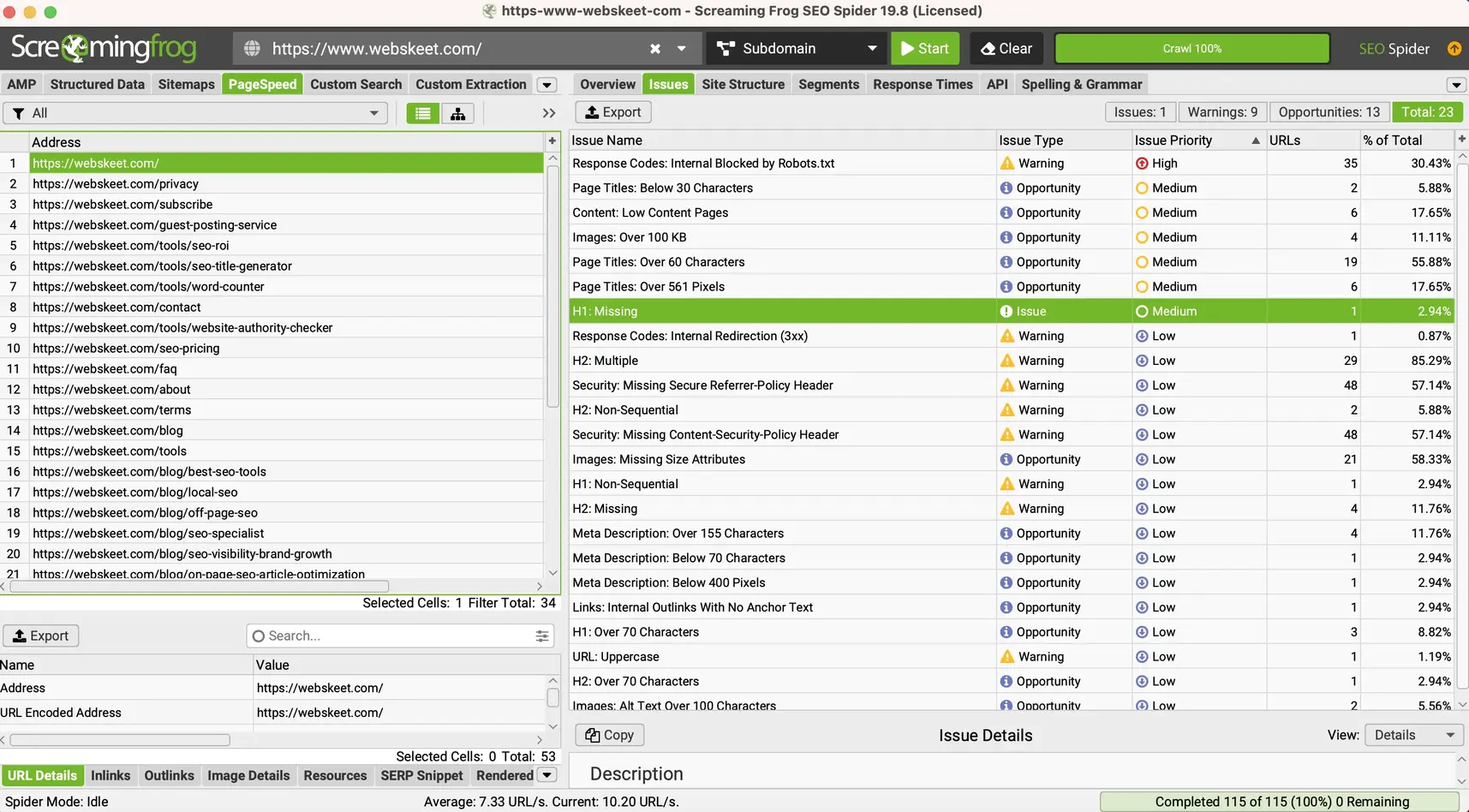Viewport: 1469px width, 812px height.
Task: Select the Custom Search tab
Action: (356, 84)
